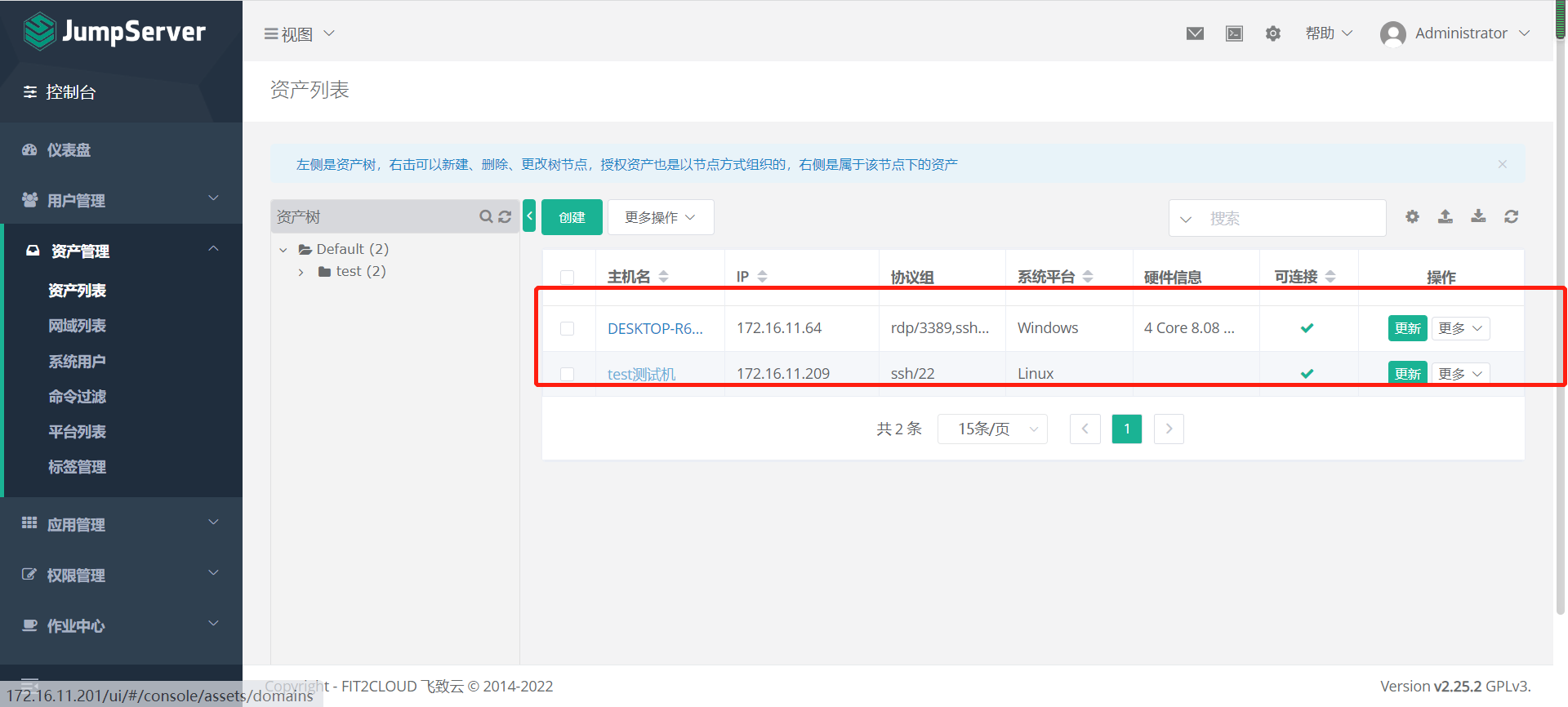1568x707 pixels.
Task: Check the DESKTOP-R6 row checkbox
Action: click(567, 328)
